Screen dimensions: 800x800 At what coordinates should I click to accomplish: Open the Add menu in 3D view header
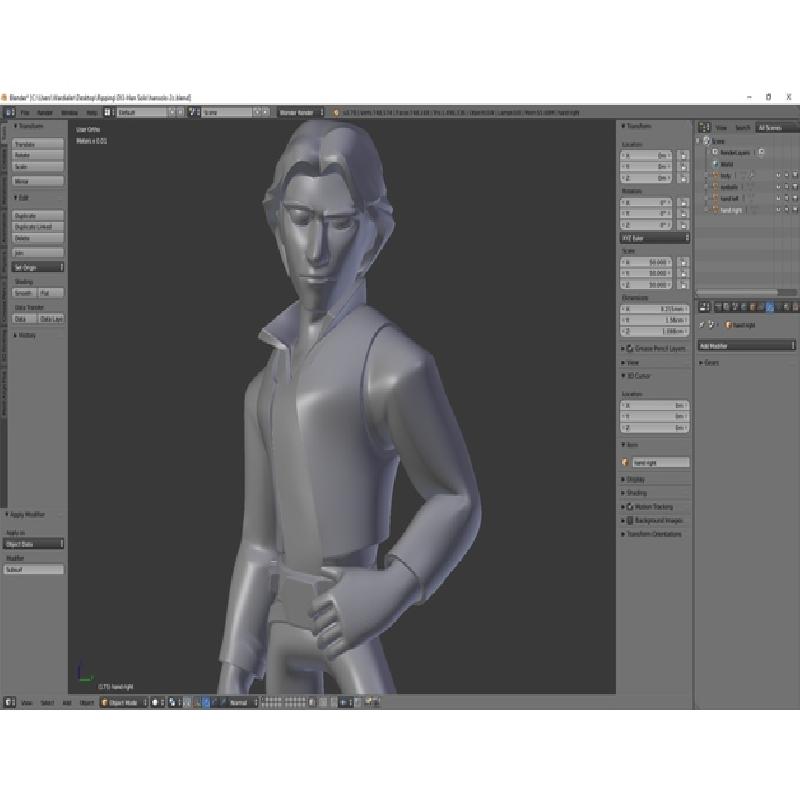pyautogui.click(x=67, y=703)
